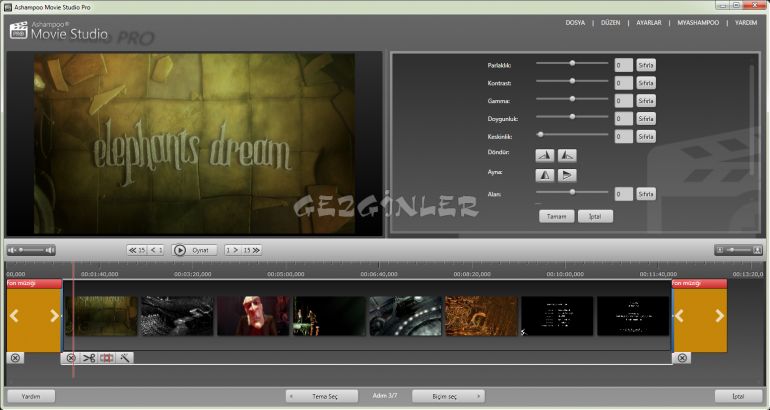The width and height of the screenshot is (770, 410).
Task: Click the İptal button in the step navigation bar
Action: point(738,396)
